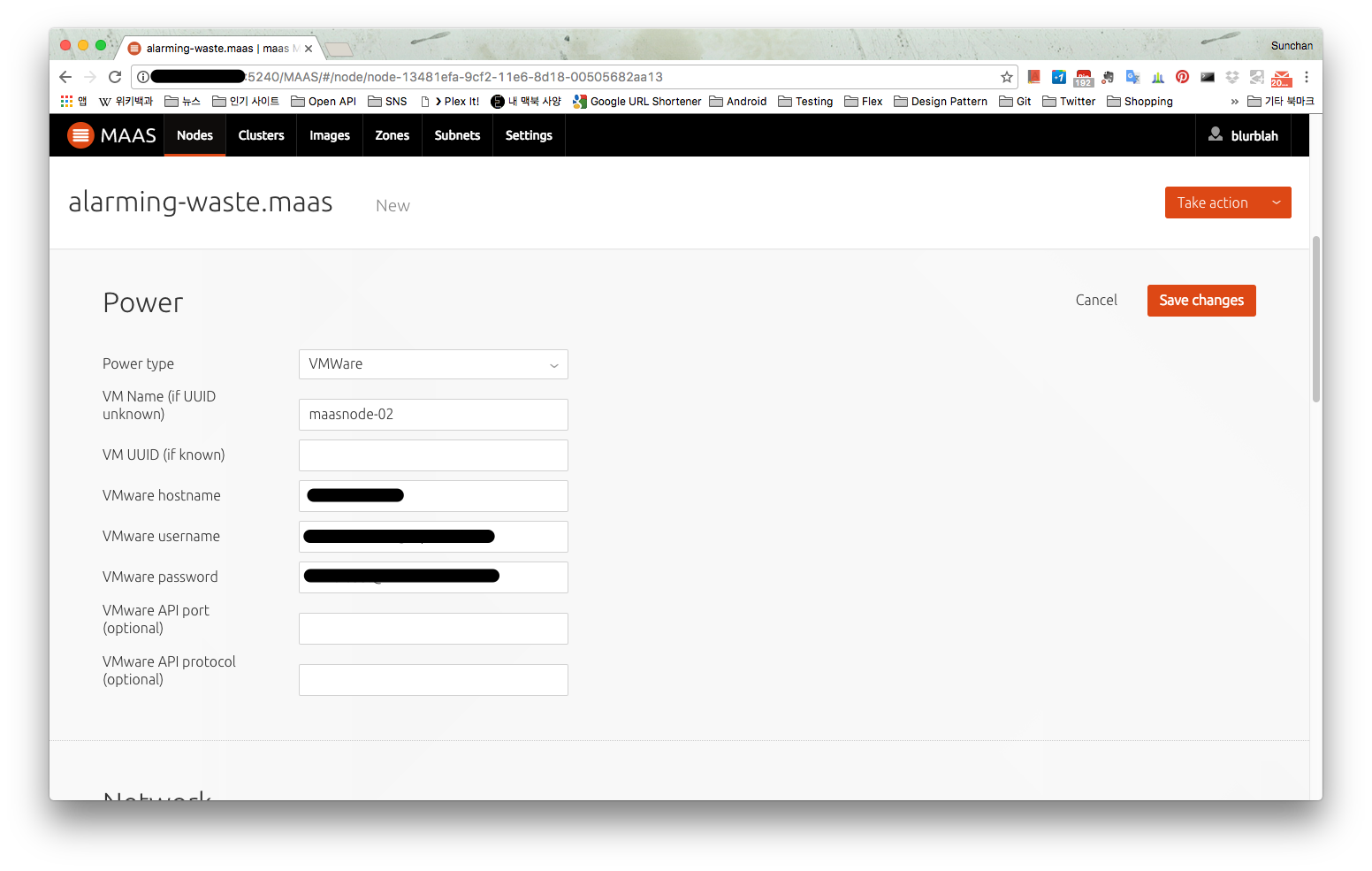The height and width of the screenshot is (871, 1372).
Task: Open the Testing bookmark folder
Action: 805,101
